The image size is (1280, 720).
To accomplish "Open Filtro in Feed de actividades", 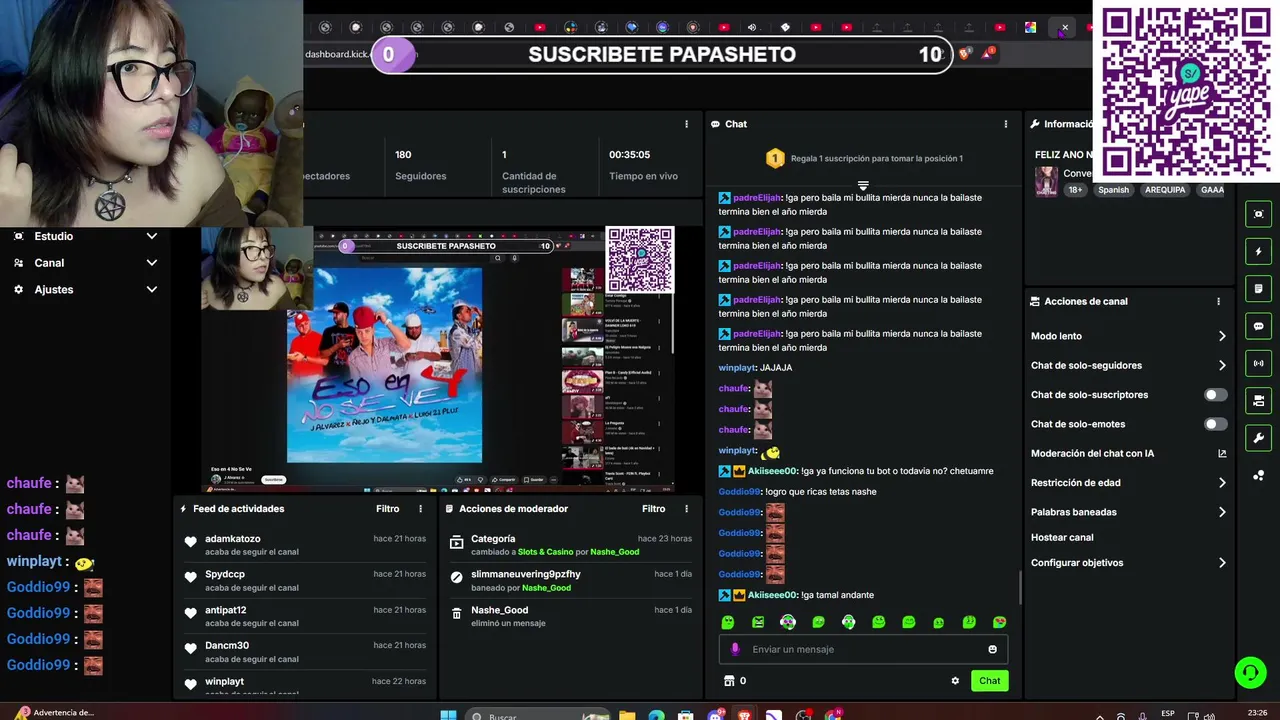I will [x=387, y=509].
